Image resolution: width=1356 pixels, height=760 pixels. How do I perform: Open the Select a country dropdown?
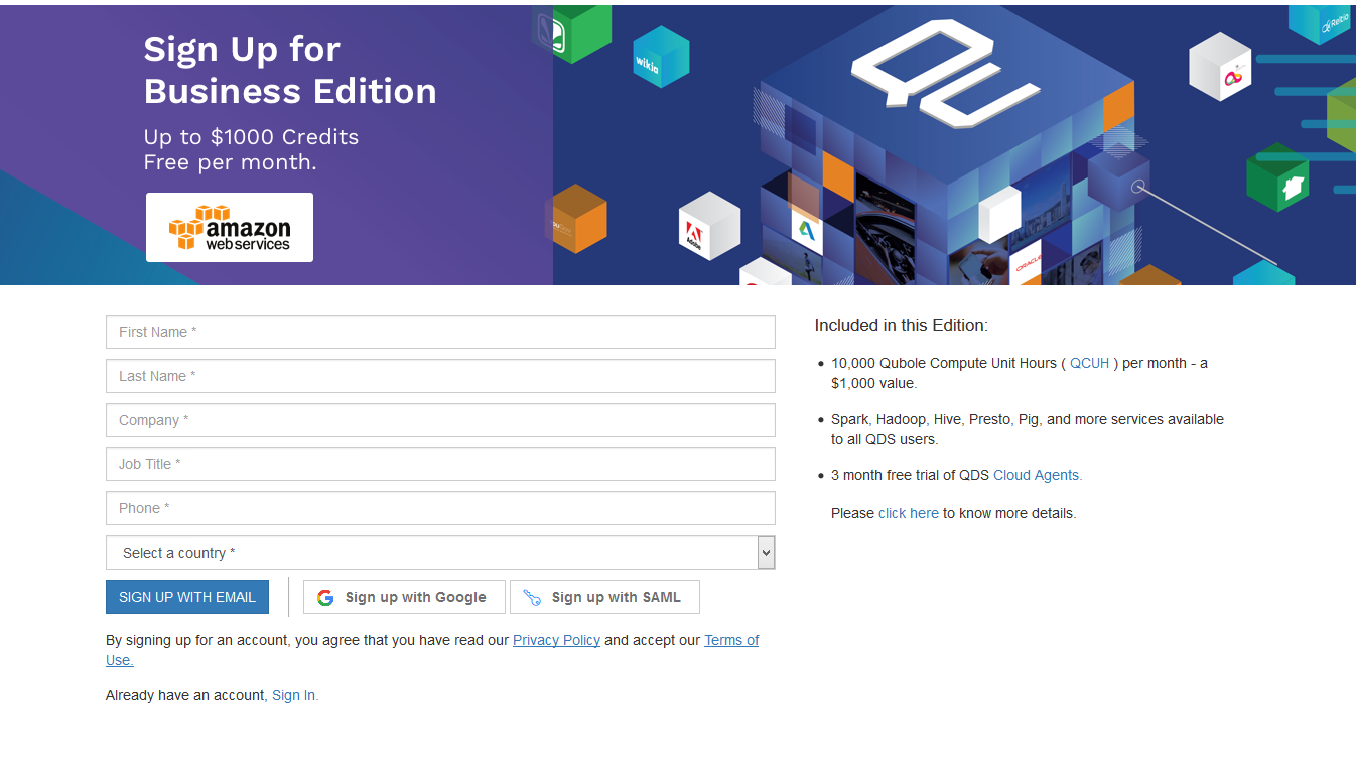440,552
